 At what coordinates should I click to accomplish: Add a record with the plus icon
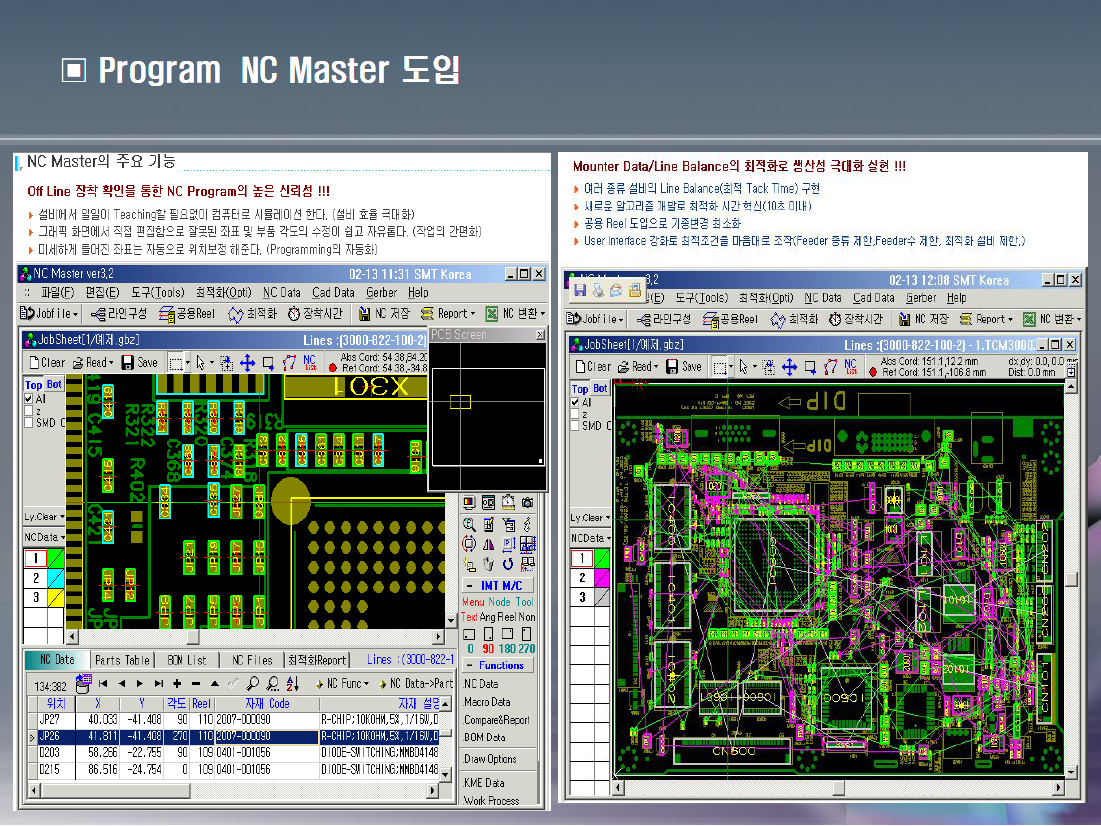click(177, 683)
